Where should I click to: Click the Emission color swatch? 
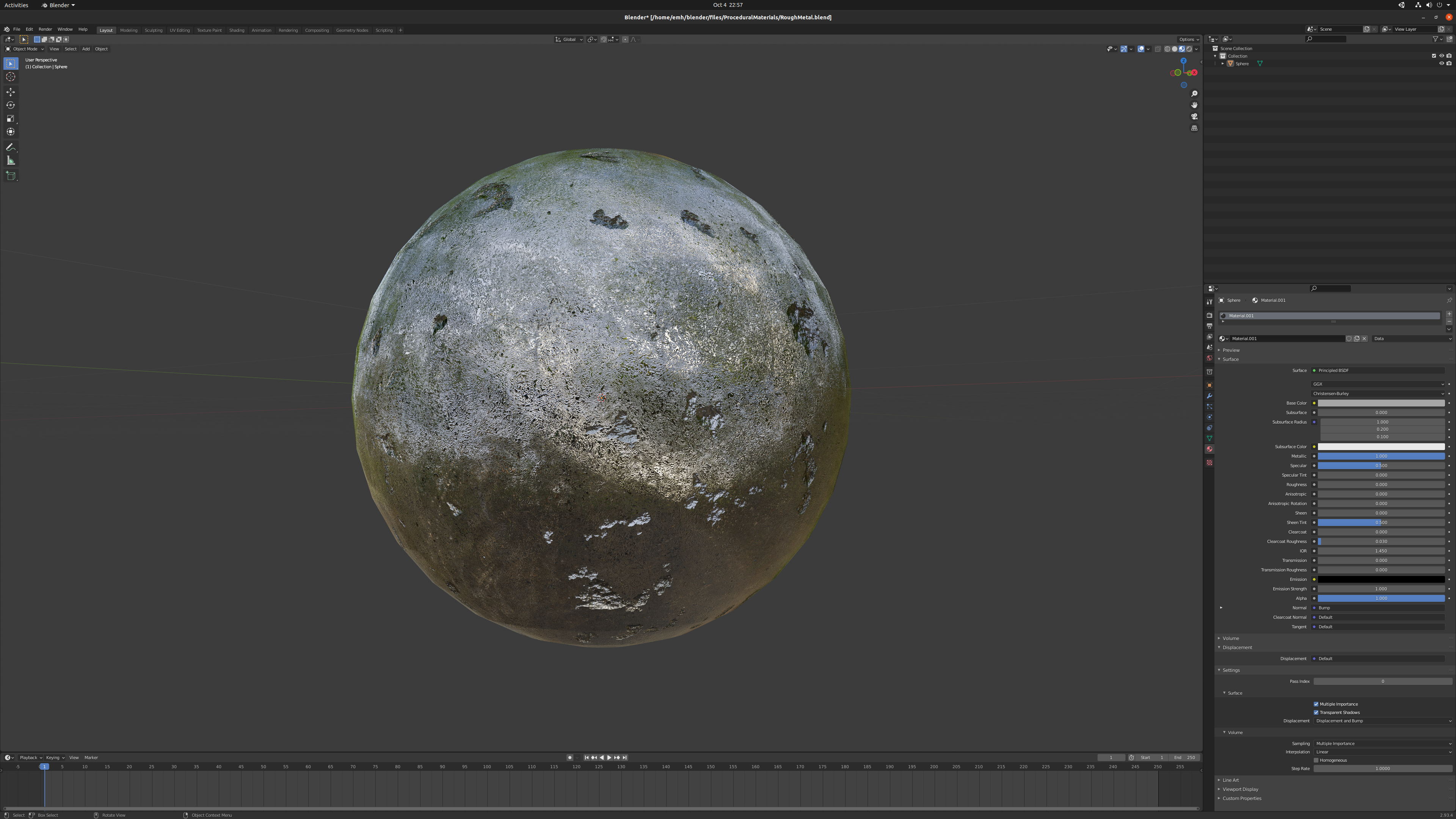tap(1381, 580)
